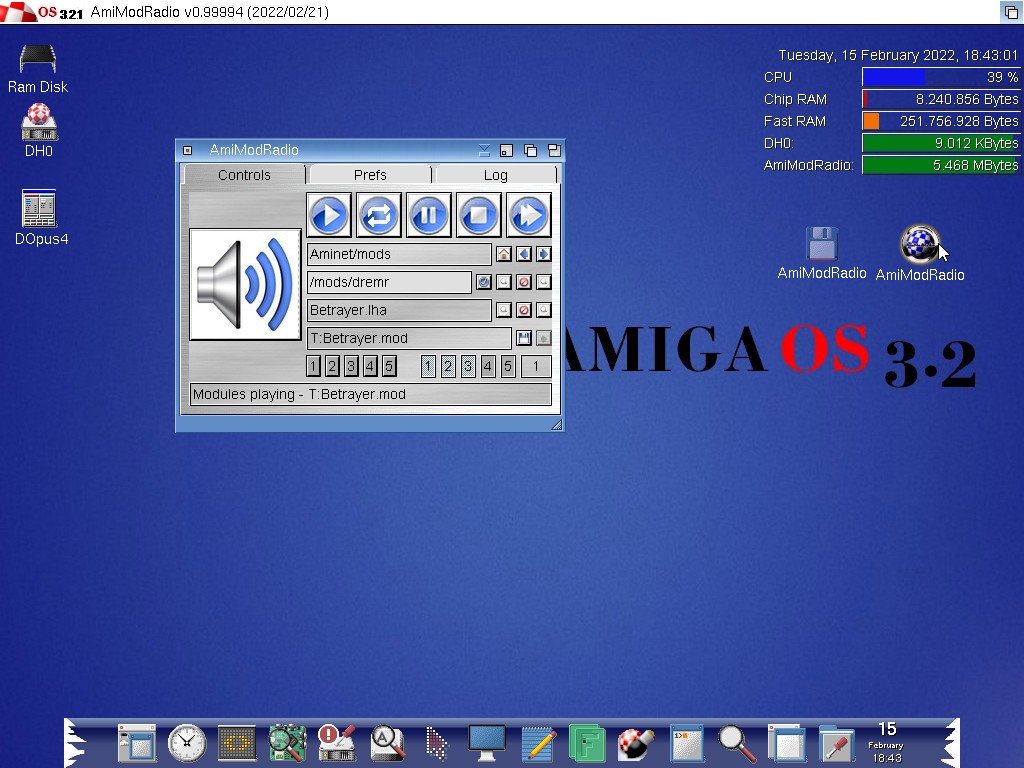This screenshot has height=768, width=1024.
Task: Click the red ban icon beside Betrayer.lha
Action: [x=524, y=310]
